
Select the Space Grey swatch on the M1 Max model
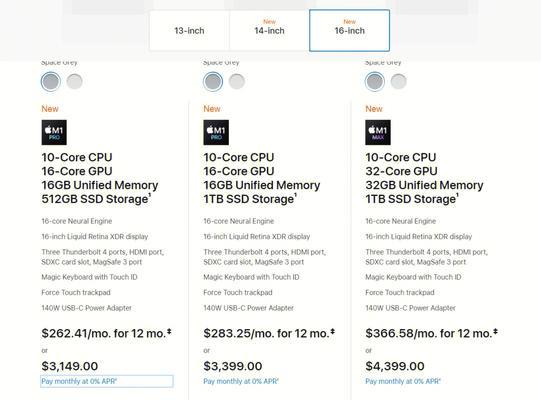(x=375, y=82)
